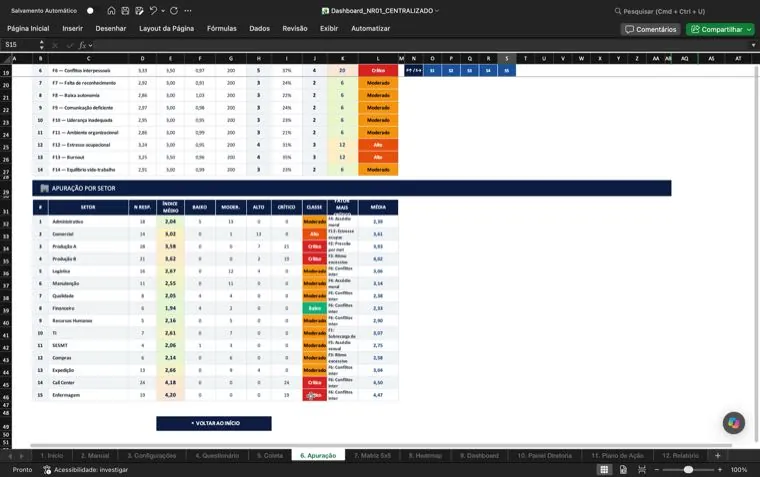Expand the formula bar with the right arrow

(753, 45)
